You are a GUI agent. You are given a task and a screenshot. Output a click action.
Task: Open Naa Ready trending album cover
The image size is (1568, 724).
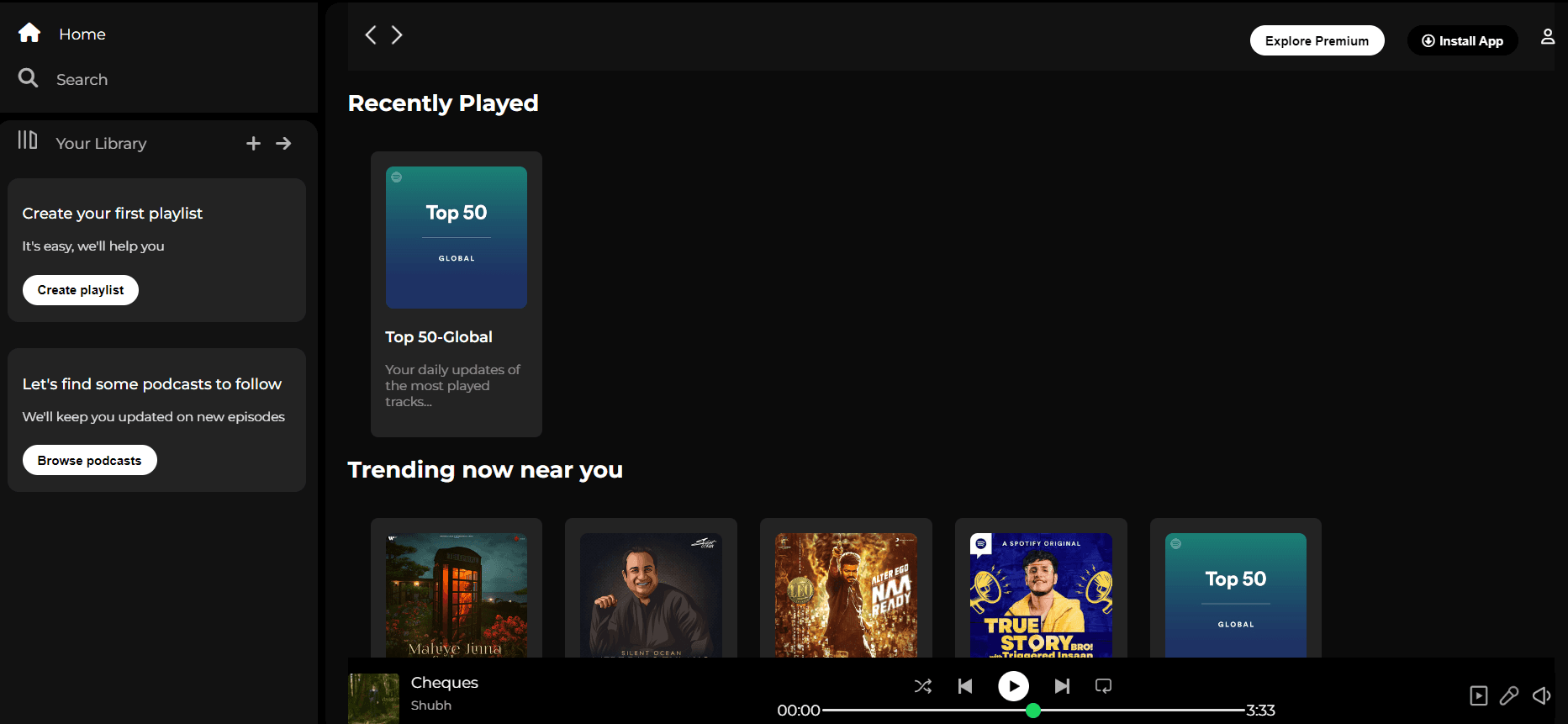tap(846, 595)
